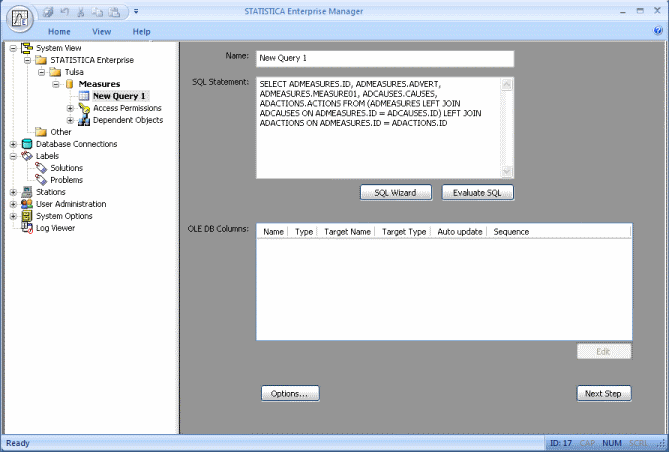This screenshot has width=669, height=452.
Task: Launch the SQL Wizard button
Action: (x=396, y=192)
